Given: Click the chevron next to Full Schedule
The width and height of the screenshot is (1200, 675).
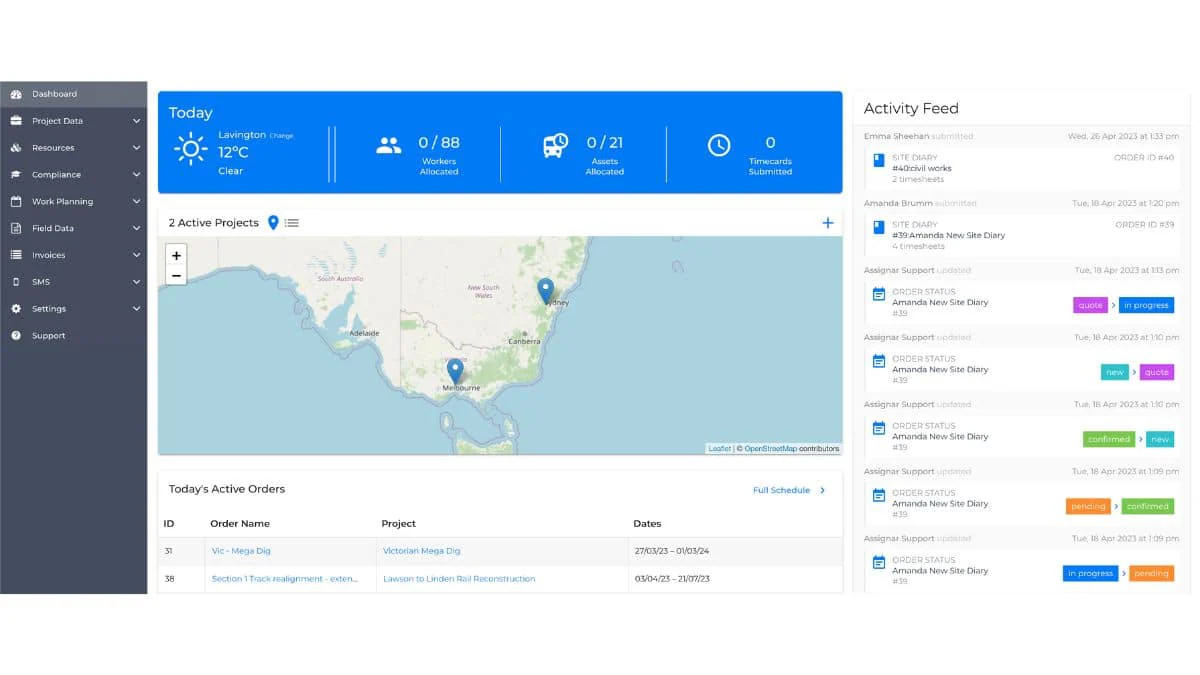Looking at the screenshot, I should tap(823, 490).
